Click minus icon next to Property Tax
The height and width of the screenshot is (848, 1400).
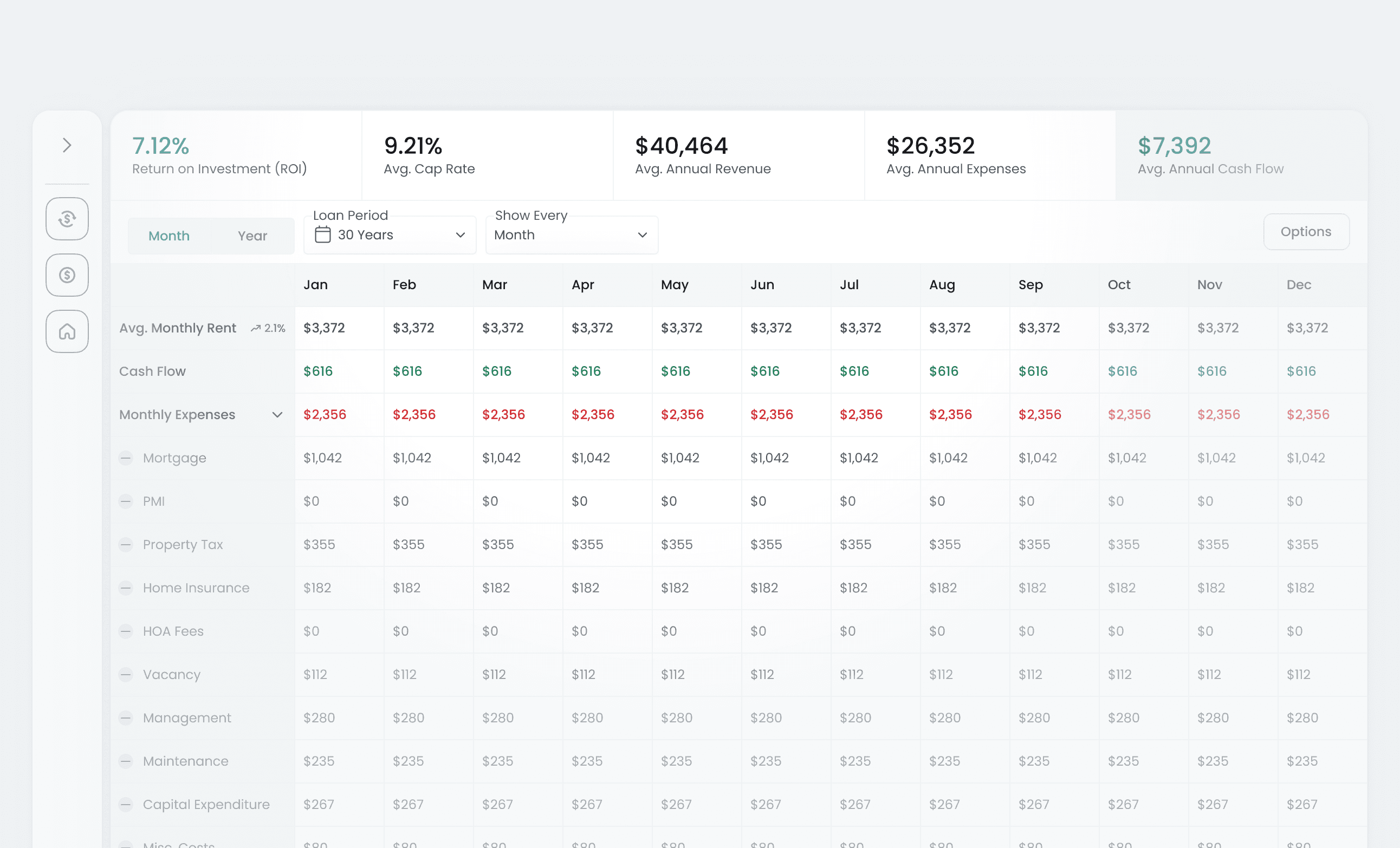pos(126,545)
